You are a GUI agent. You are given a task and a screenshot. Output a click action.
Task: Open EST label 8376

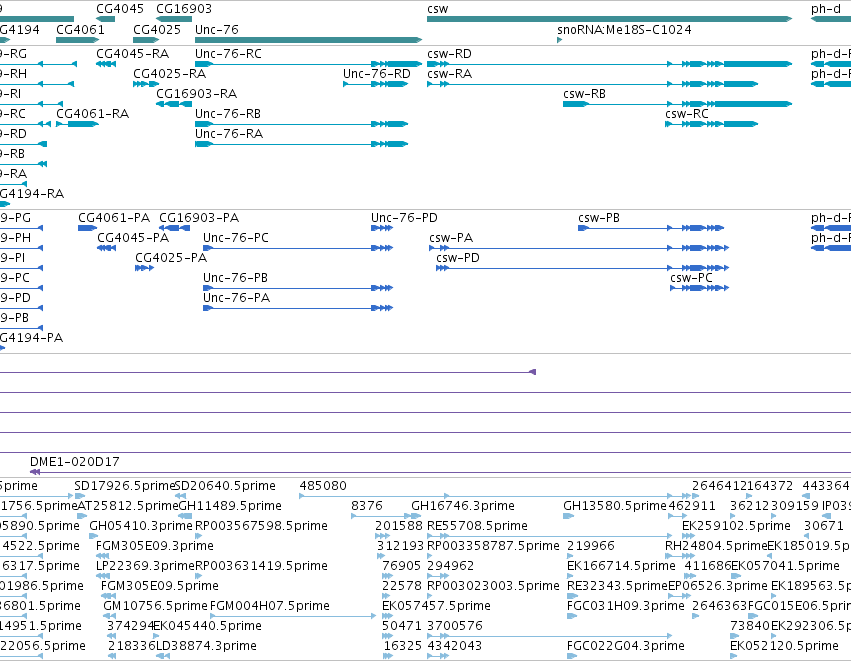[x=367, y=506]
